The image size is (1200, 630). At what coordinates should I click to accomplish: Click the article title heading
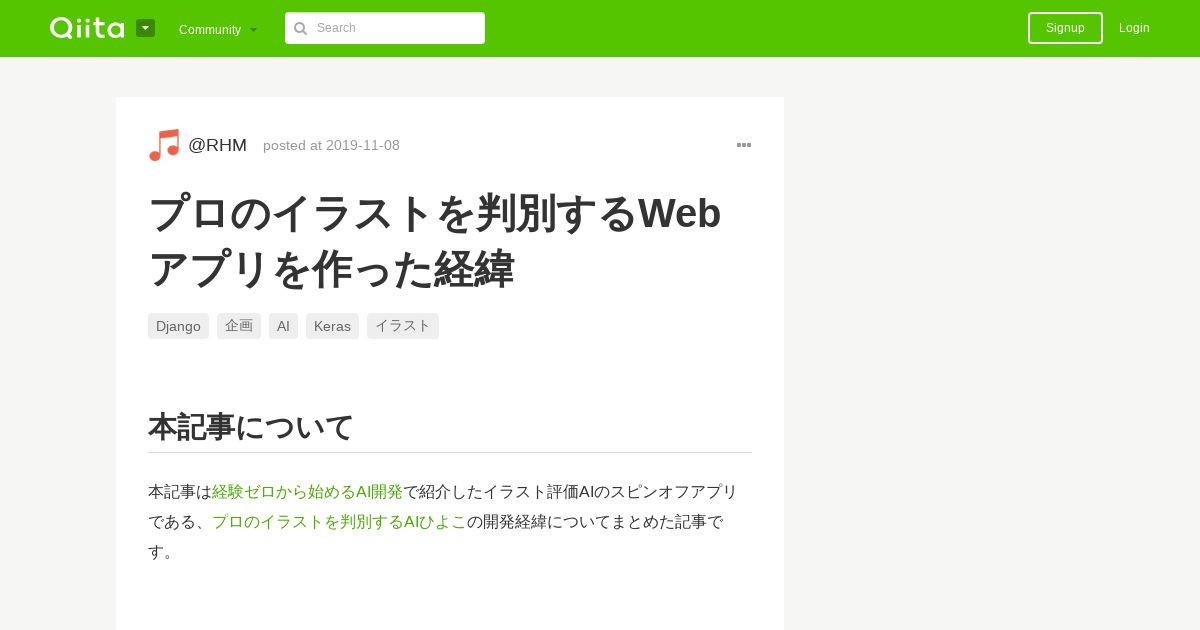point(435,241)
